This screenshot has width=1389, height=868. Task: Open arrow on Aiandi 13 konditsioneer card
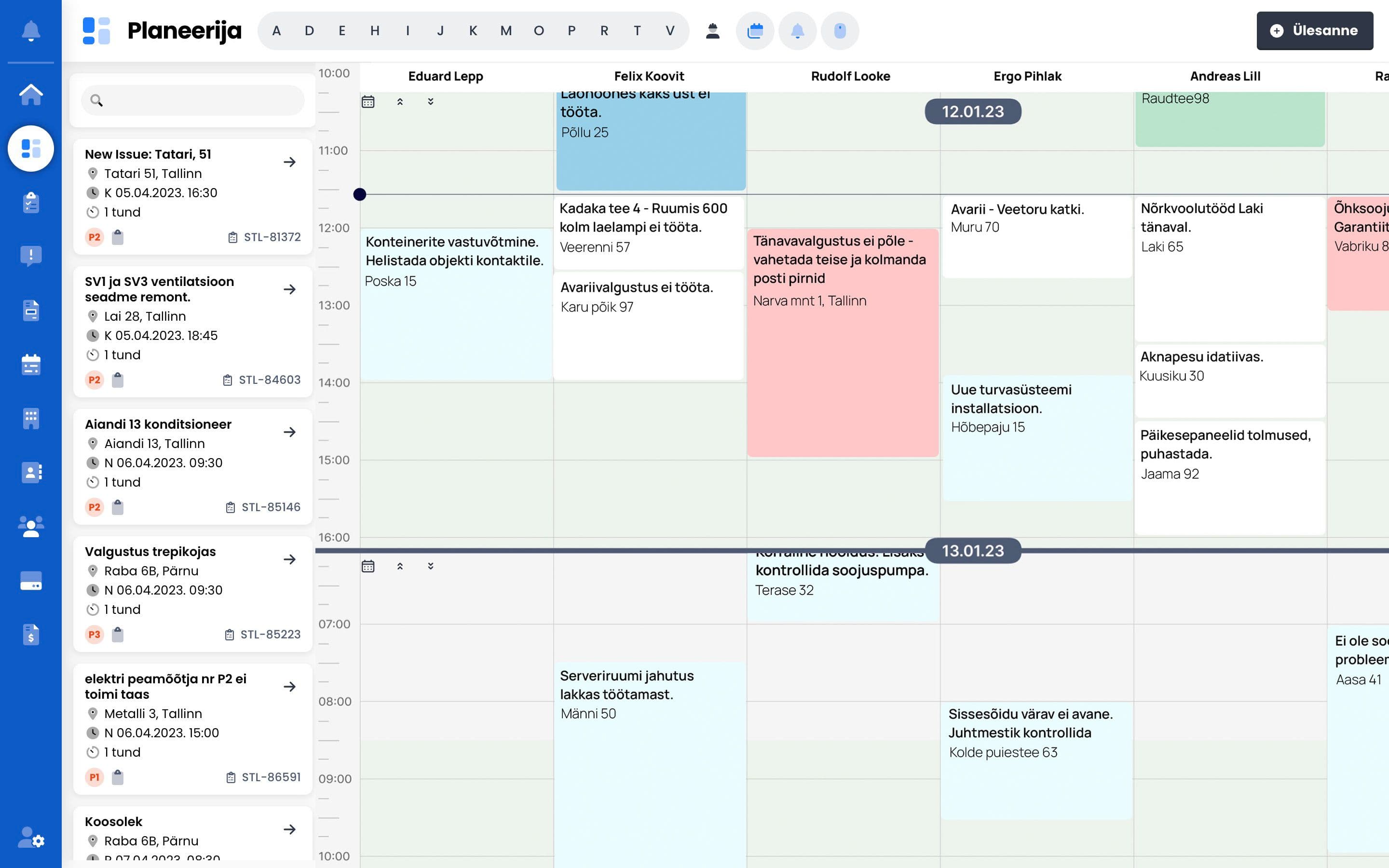(x=290, y=432)
